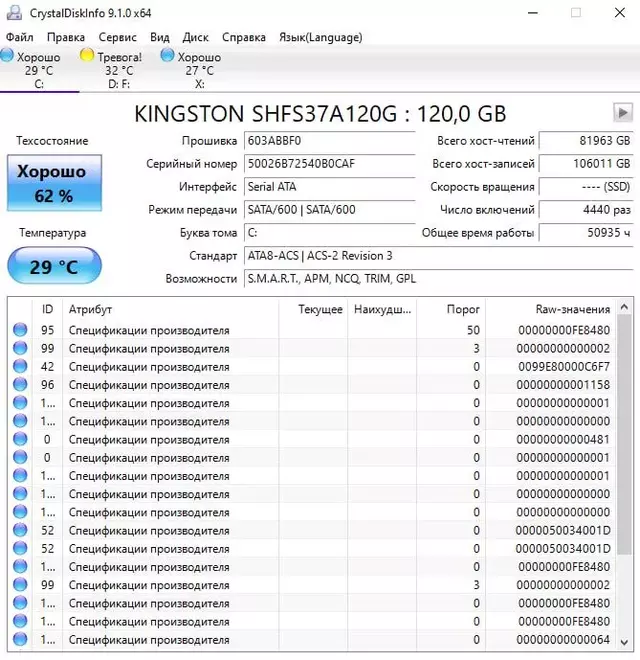Open the Сервис menu
640x660 pixels.
click(117, 37)
